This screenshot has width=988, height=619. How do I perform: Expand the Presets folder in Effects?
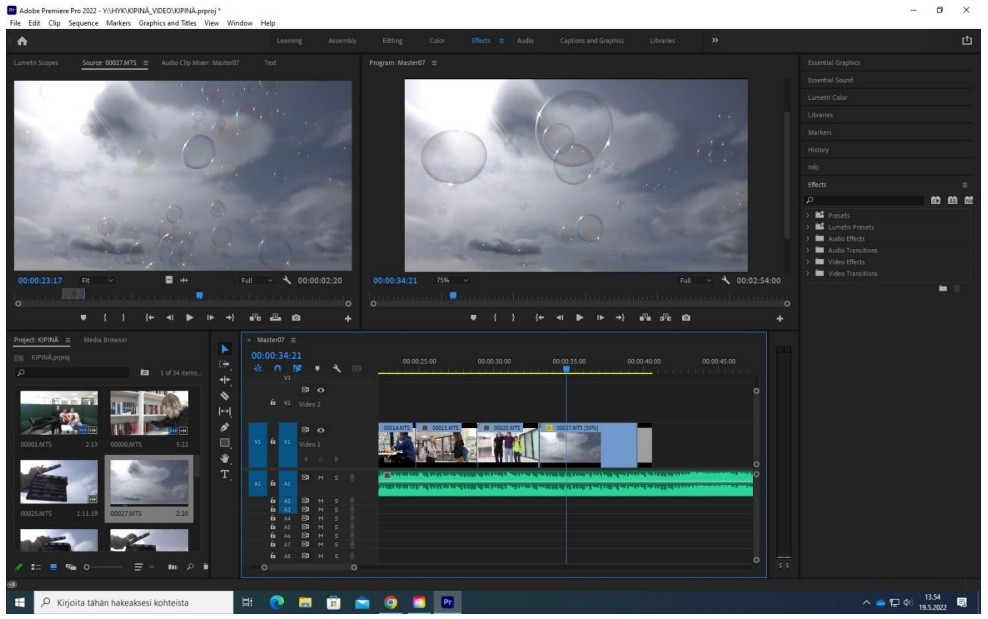pos(808,215)
